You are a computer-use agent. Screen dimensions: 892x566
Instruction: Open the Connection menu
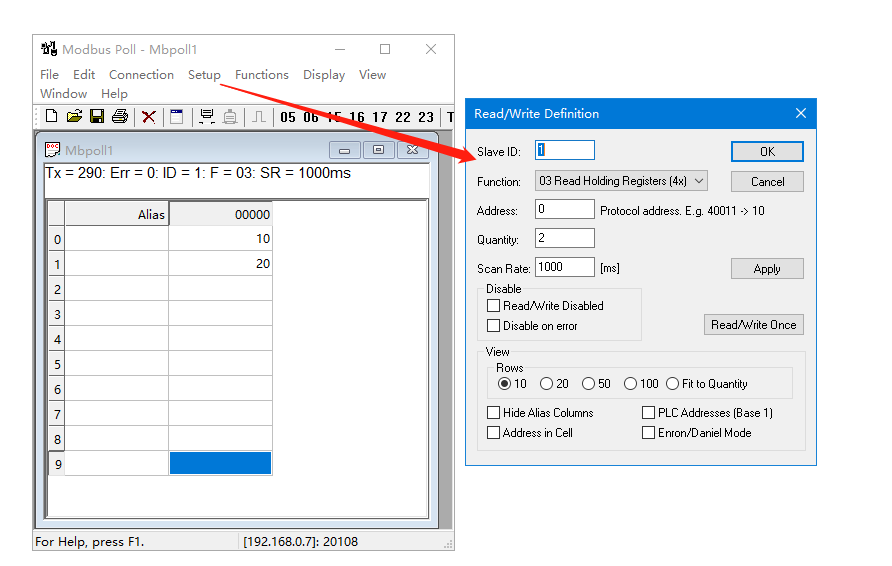pyautogui.click(x=141, y=75)
